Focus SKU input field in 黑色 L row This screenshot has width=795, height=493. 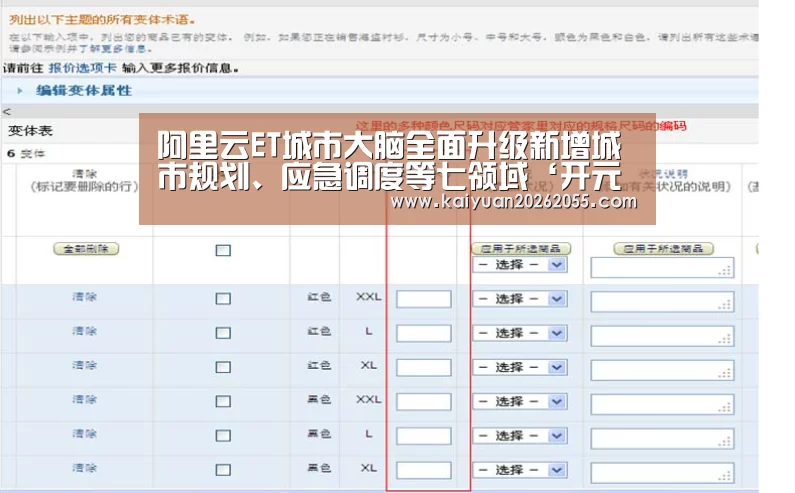424,436
